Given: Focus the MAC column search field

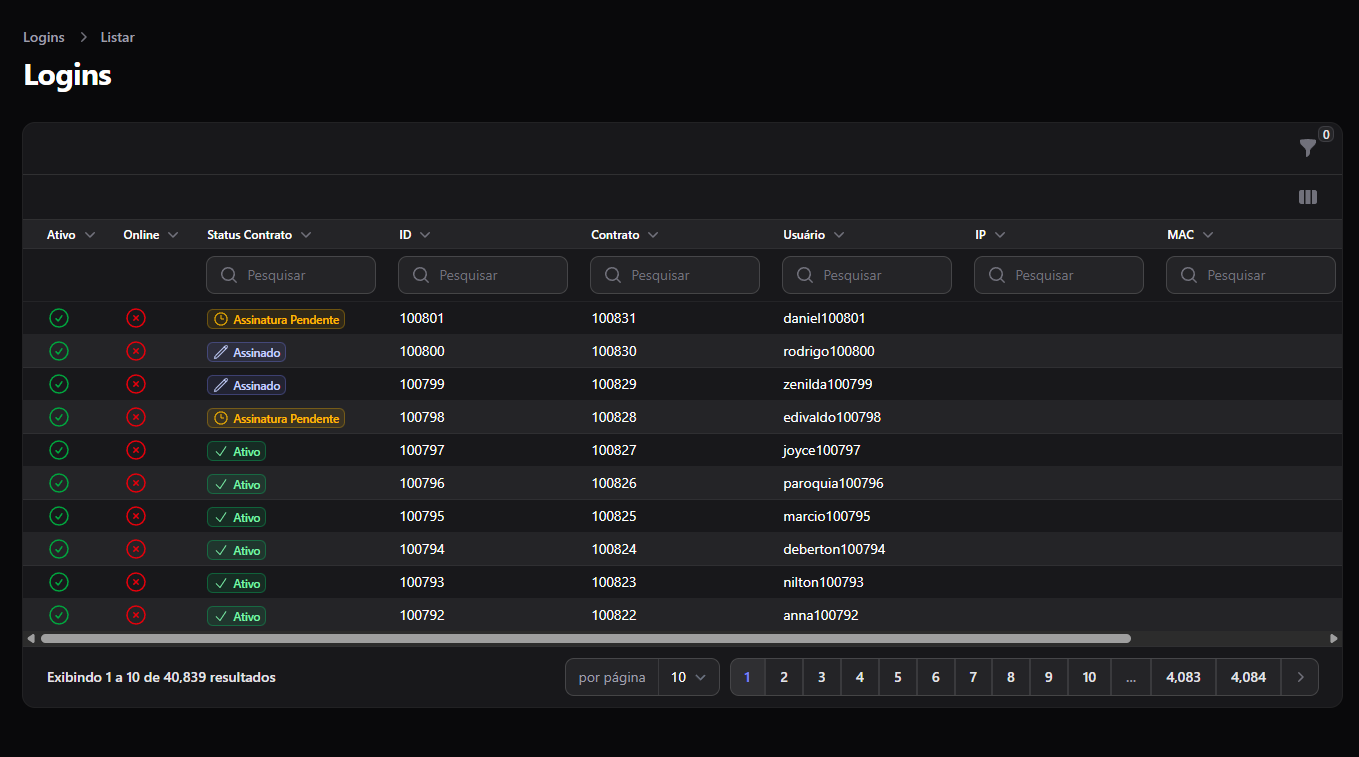Looking at the screenshot, I should click(1251, 275).
